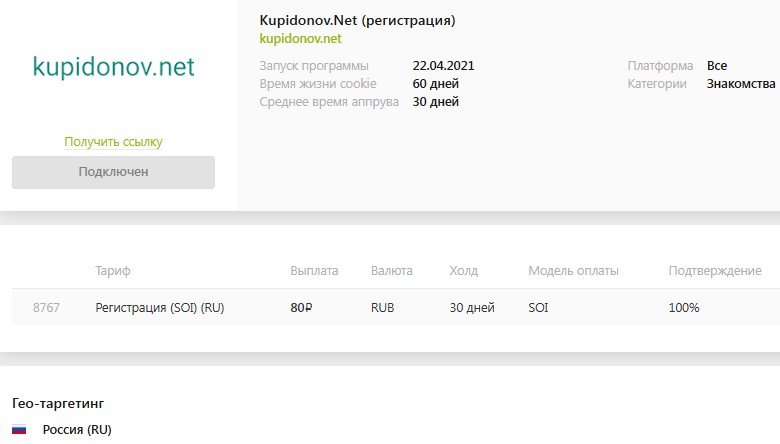The image size is (780, 444).
Task: Click the Холд column header
Action: [464, 271]
